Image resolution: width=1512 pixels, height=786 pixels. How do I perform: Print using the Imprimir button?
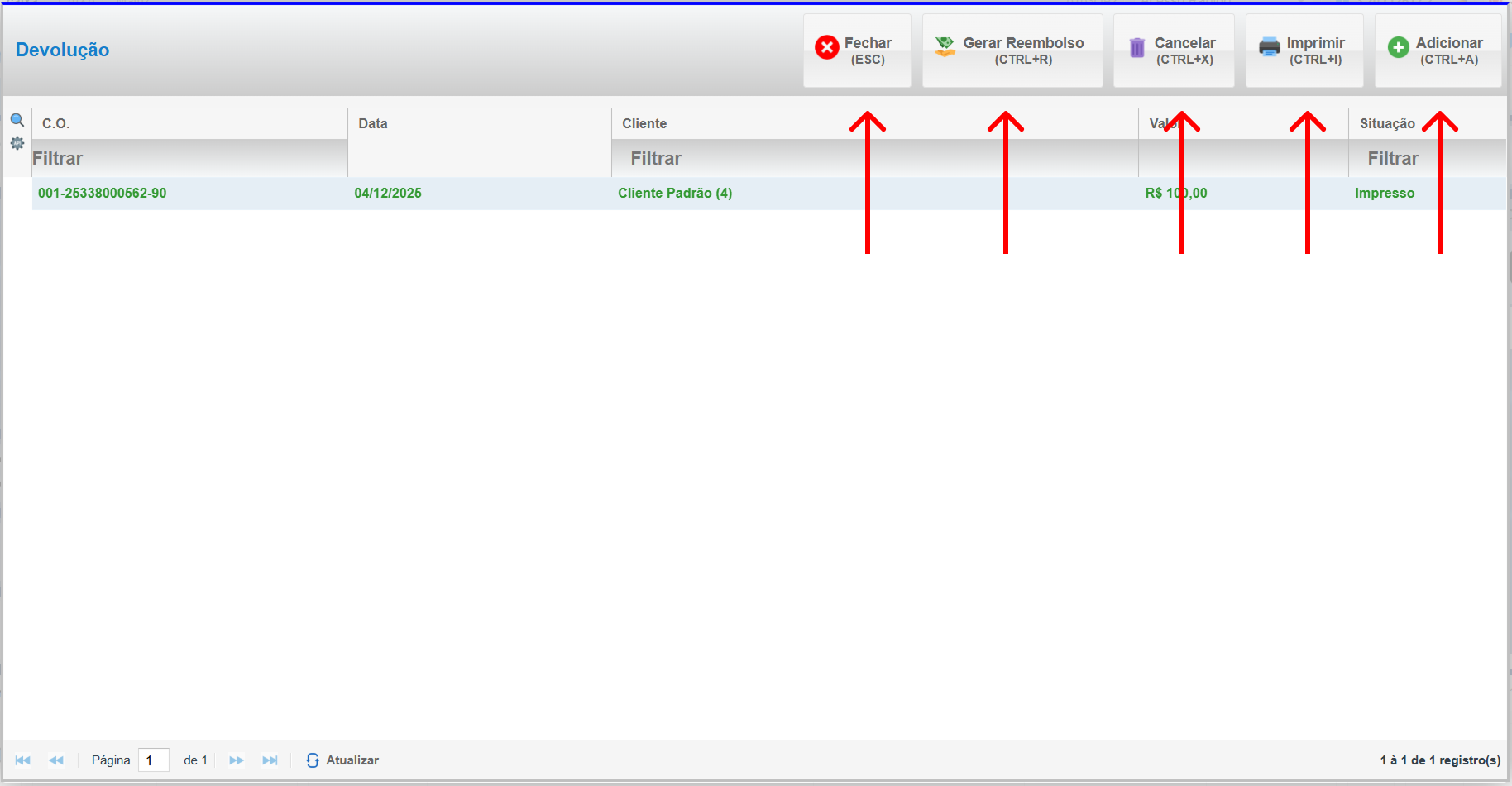tap(1304, 50)
